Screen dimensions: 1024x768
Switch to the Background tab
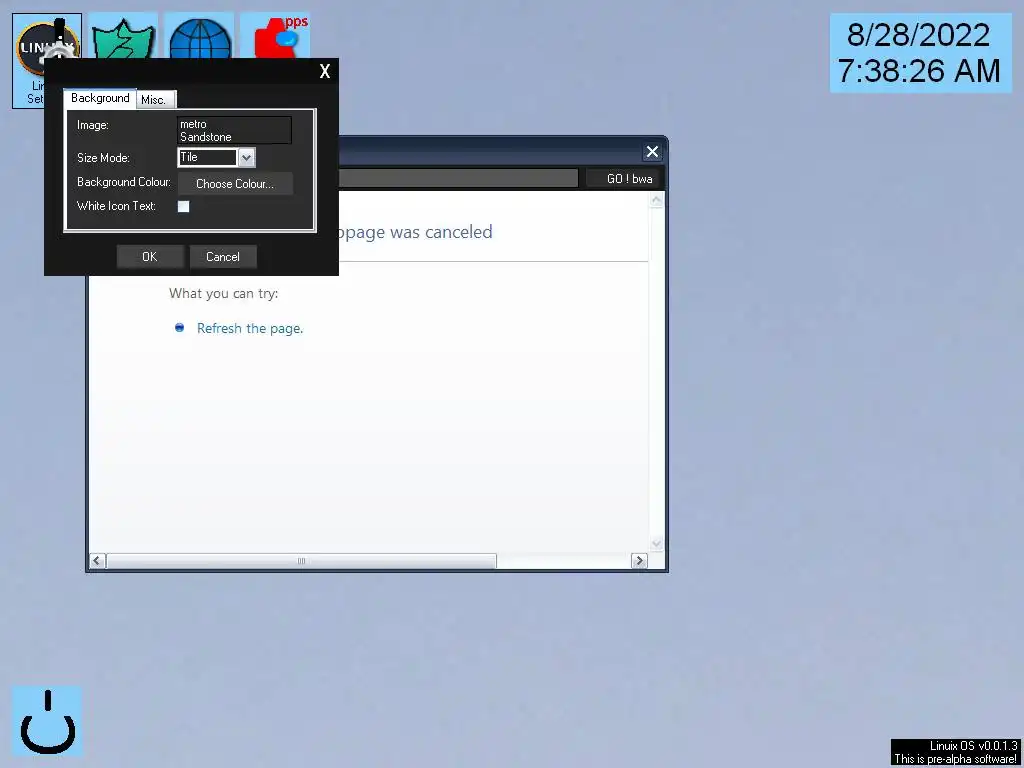100,99
